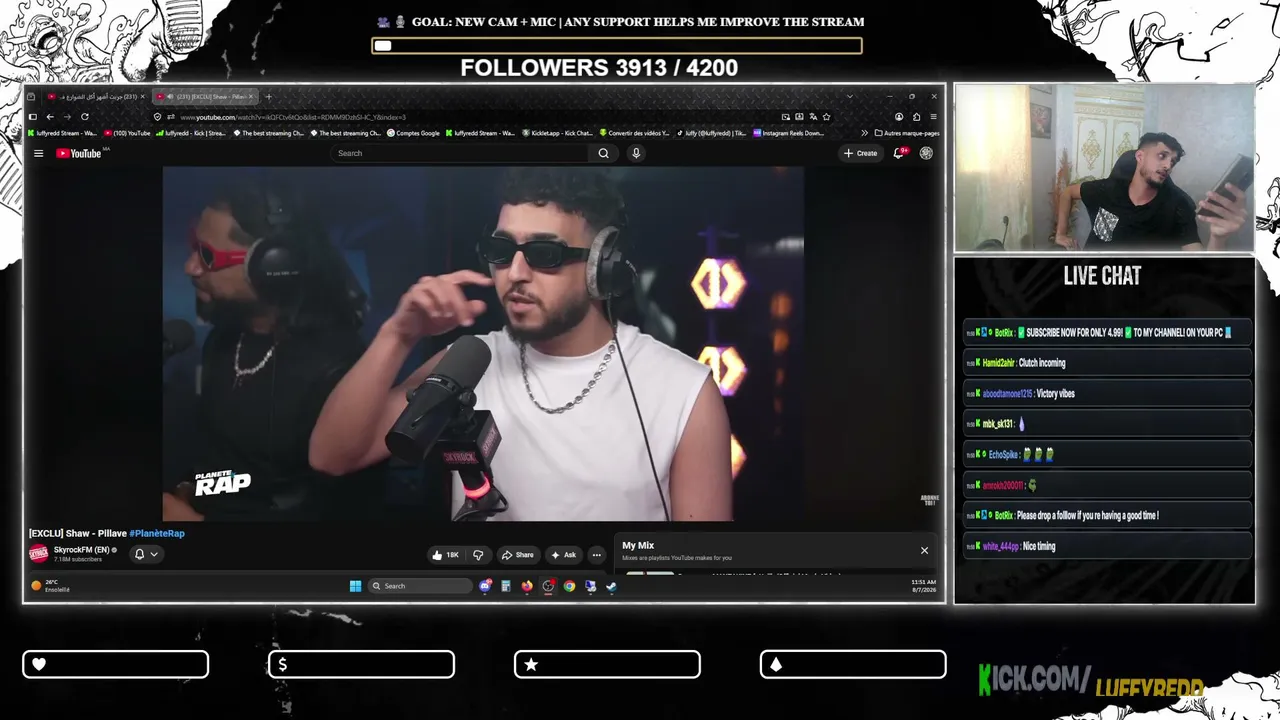
Task: Click the Create button on YouTube
Action: pos(860,153)
